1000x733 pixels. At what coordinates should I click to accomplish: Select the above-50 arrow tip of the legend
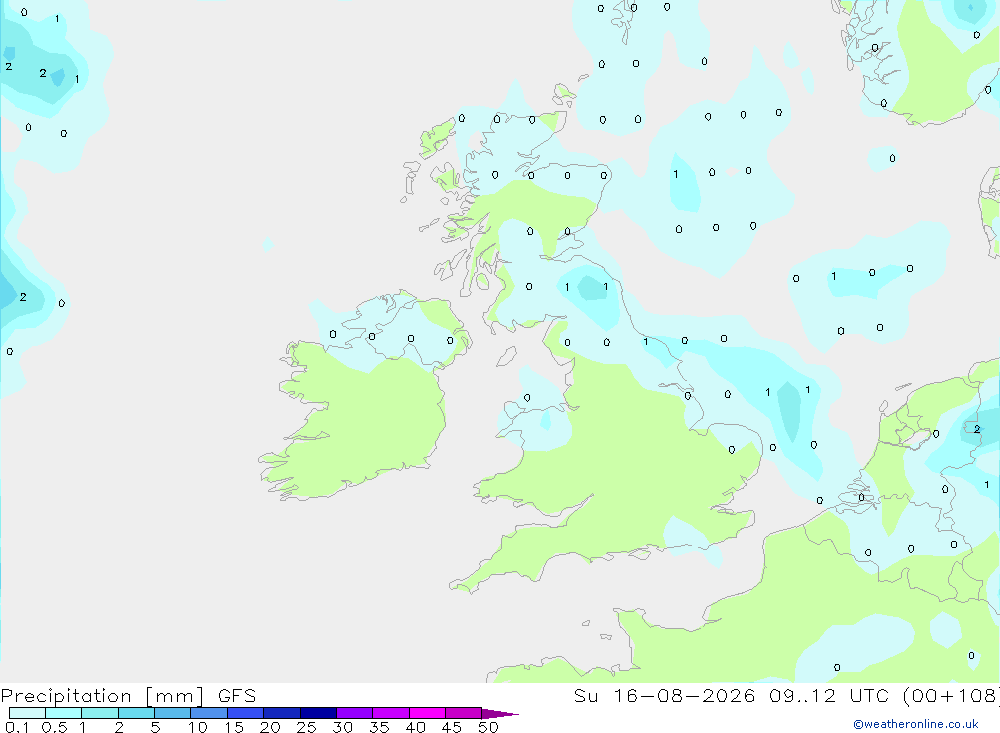click(x=500, y=713)
